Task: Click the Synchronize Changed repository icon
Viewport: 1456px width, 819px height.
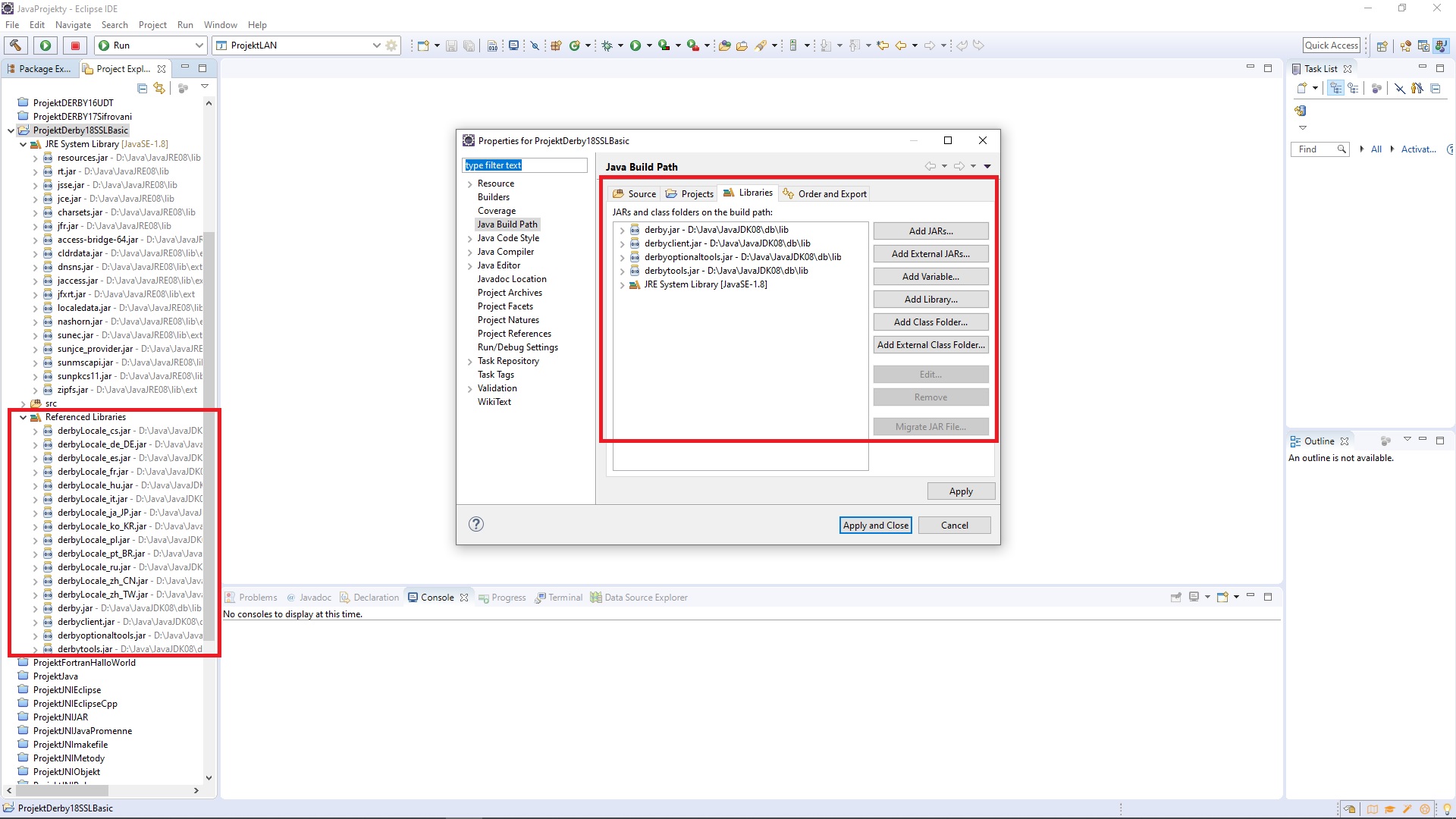Action: coord(1300,111)
